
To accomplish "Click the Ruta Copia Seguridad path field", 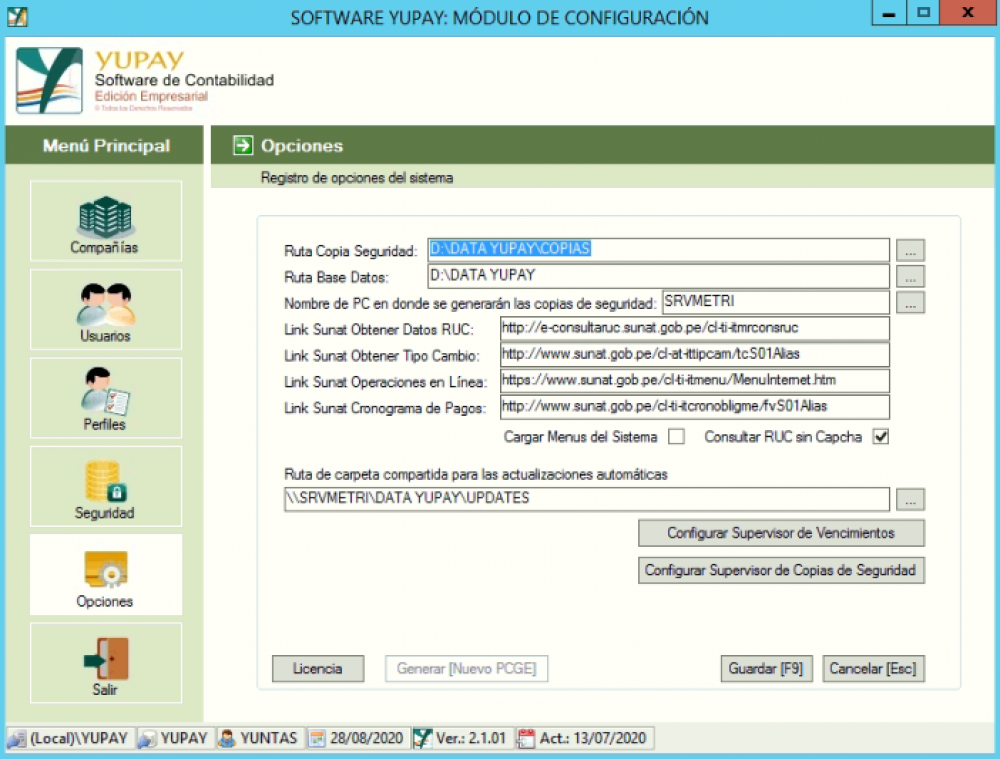I will coord(658,249).
